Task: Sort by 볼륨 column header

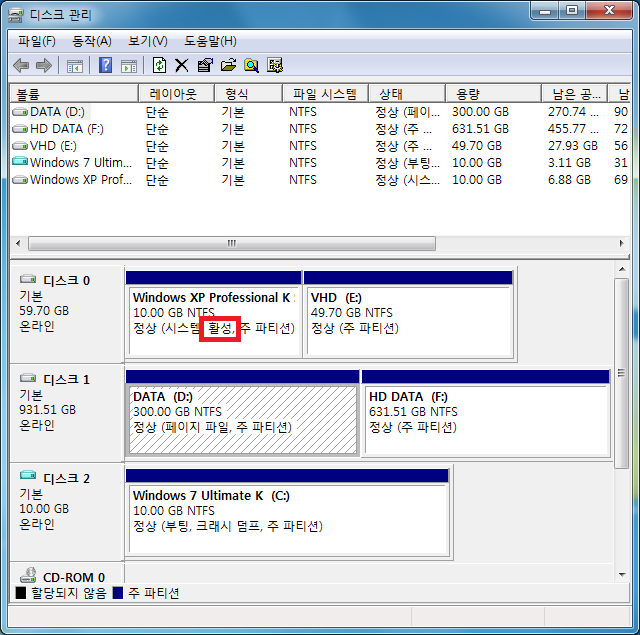Action: point(73,94)
